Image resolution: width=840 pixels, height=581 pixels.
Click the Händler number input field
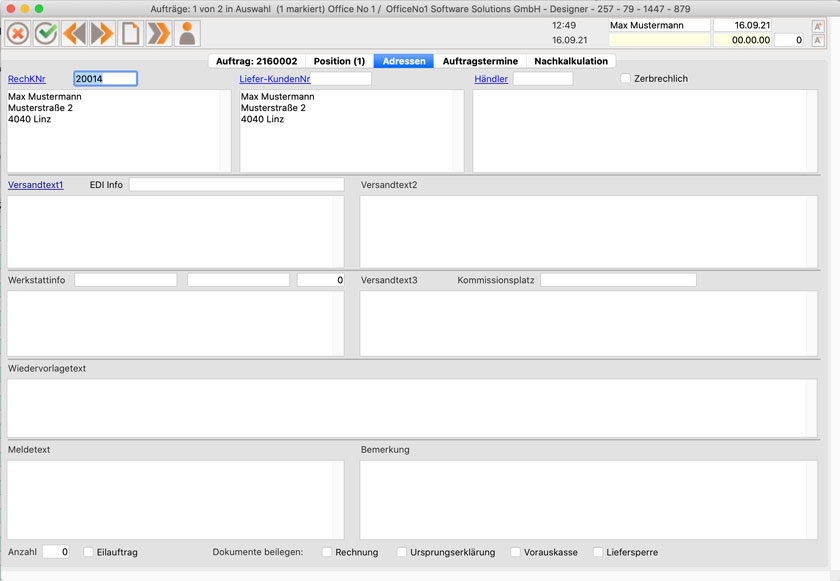pyautogui.click(x=543, y=79)
